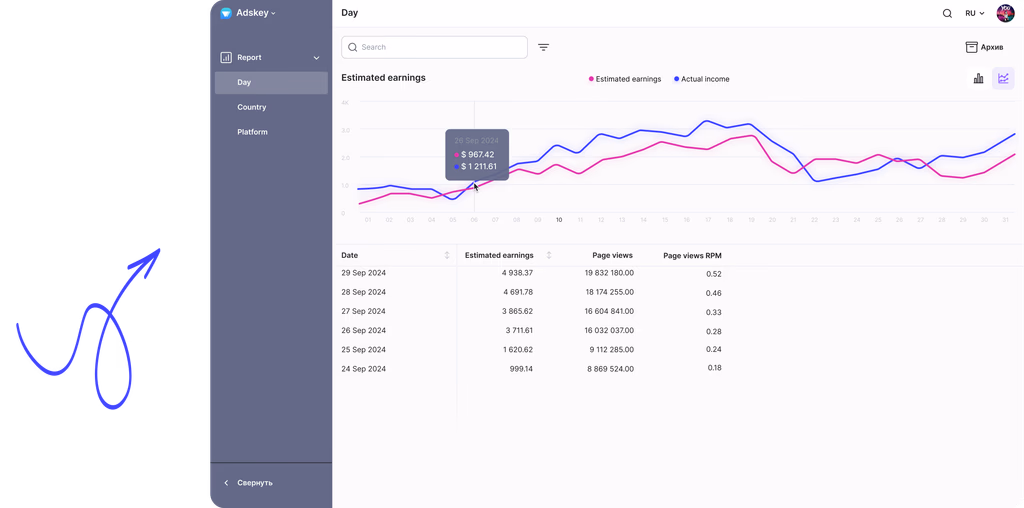Sort by Estimated earnings column arrows
This screenshot has height=508, width=1024.
pyautogui.click(x=549, y=255)
